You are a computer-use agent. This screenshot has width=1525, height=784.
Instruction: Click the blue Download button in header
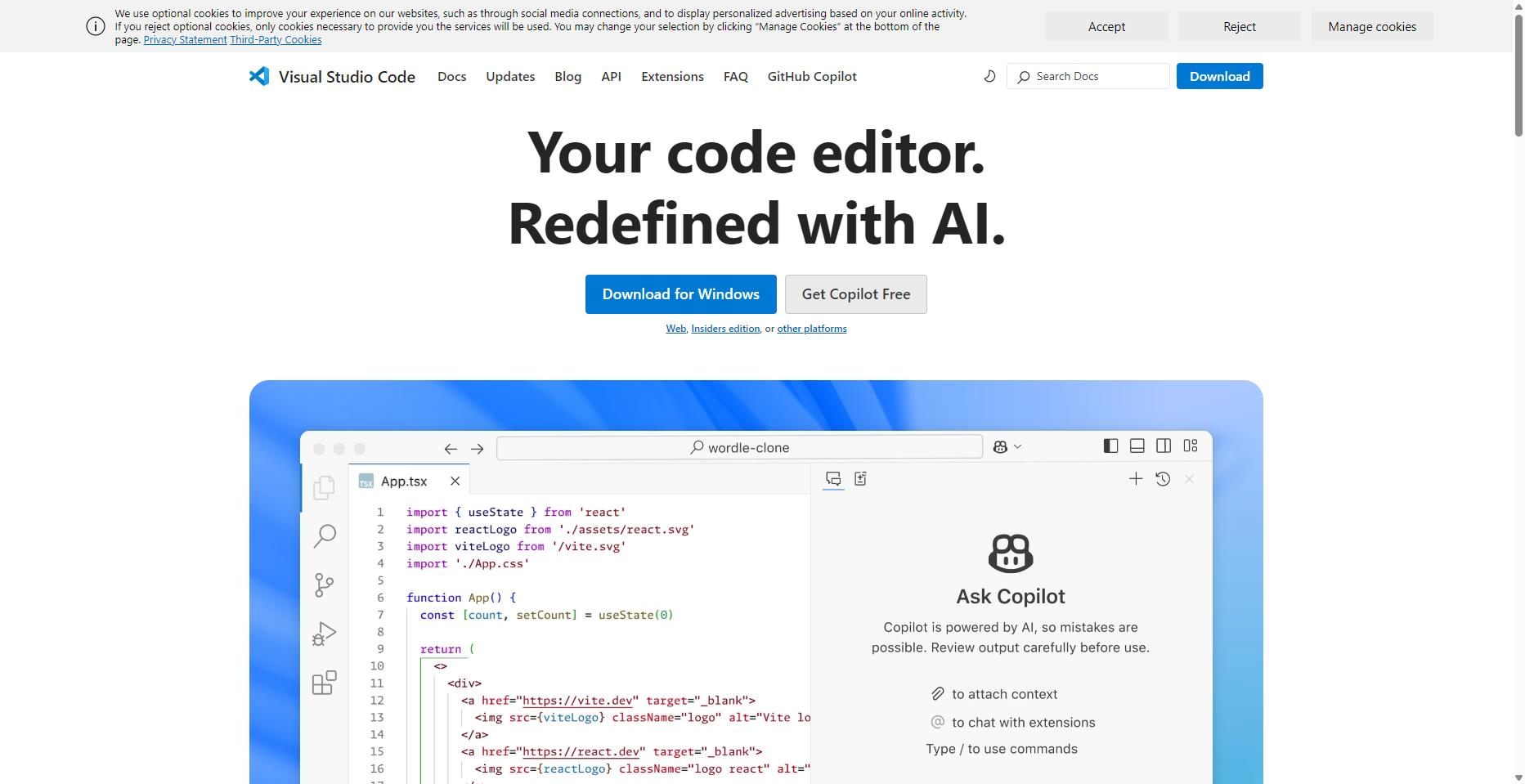[1219, 76]
